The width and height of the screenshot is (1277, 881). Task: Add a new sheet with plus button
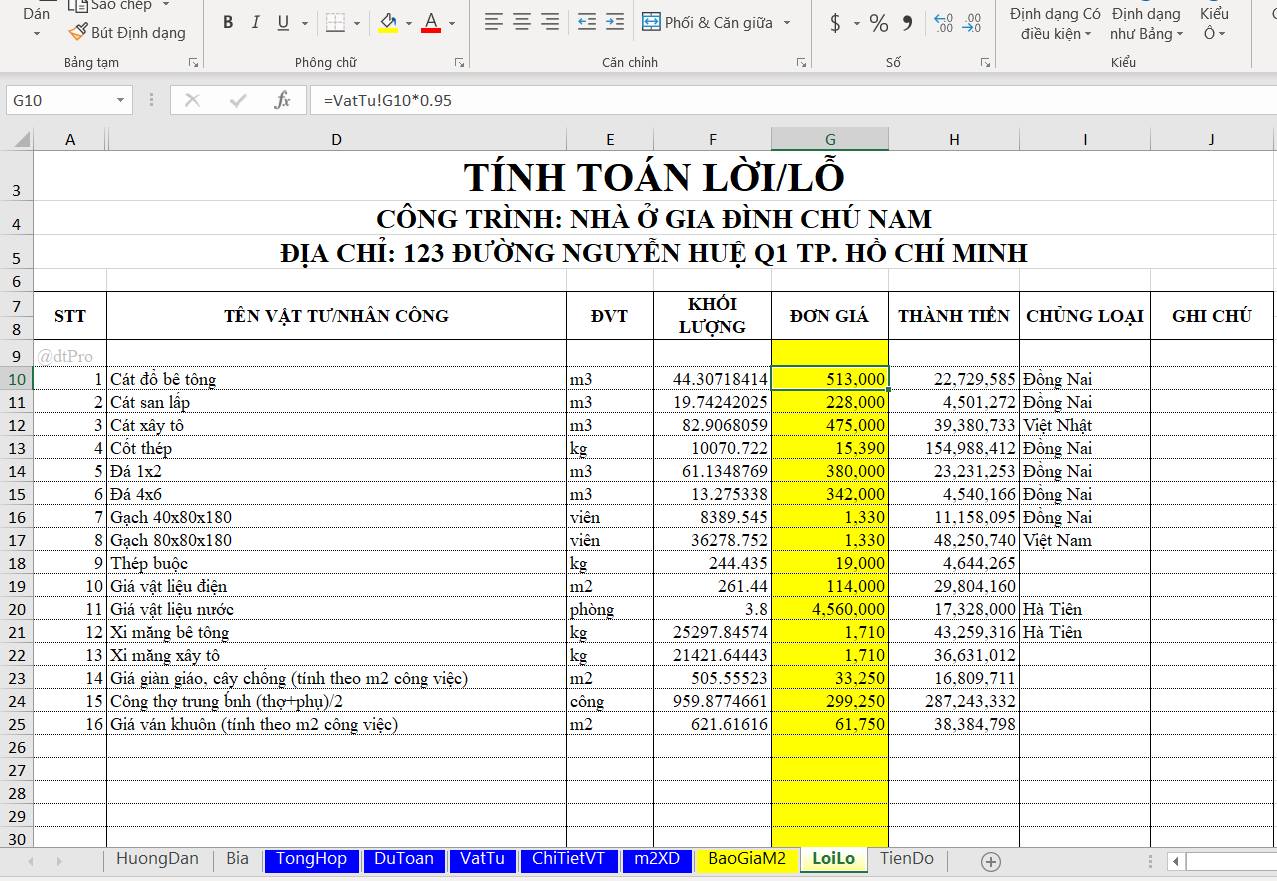[x=990, y=861]
